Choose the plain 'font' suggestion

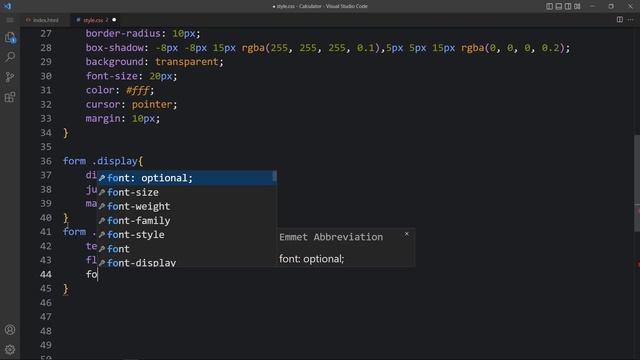(x=187, y=249)
